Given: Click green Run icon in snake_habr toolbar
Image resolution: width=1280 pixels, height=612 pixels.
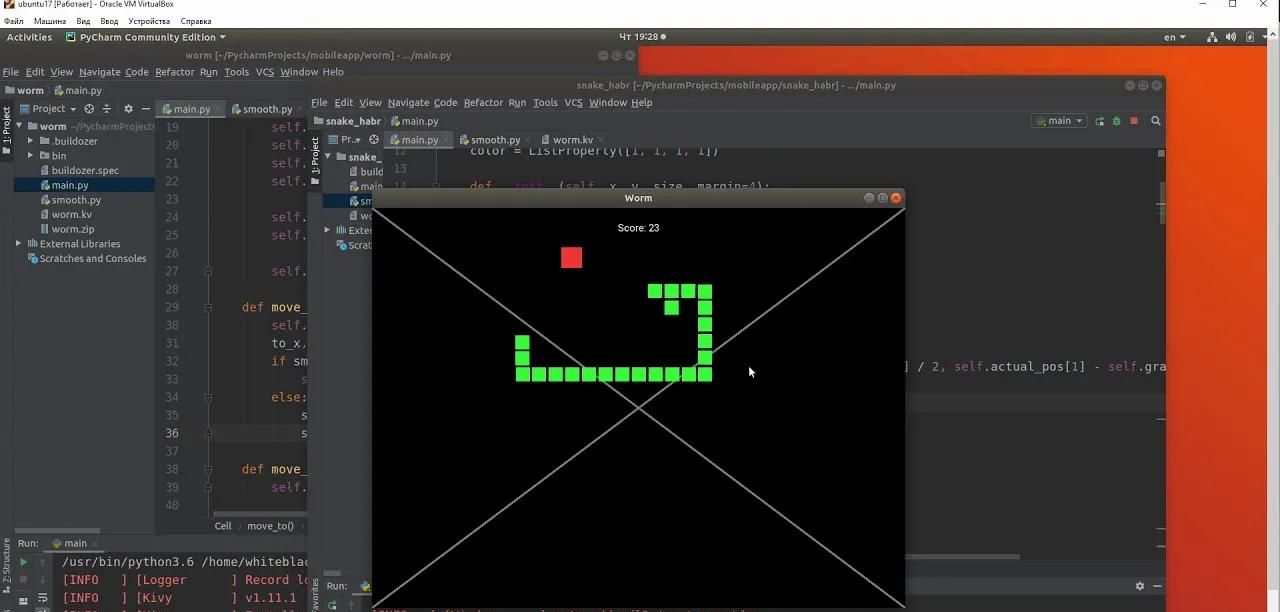Looking at the screenshot, I should coord(1100,121).
